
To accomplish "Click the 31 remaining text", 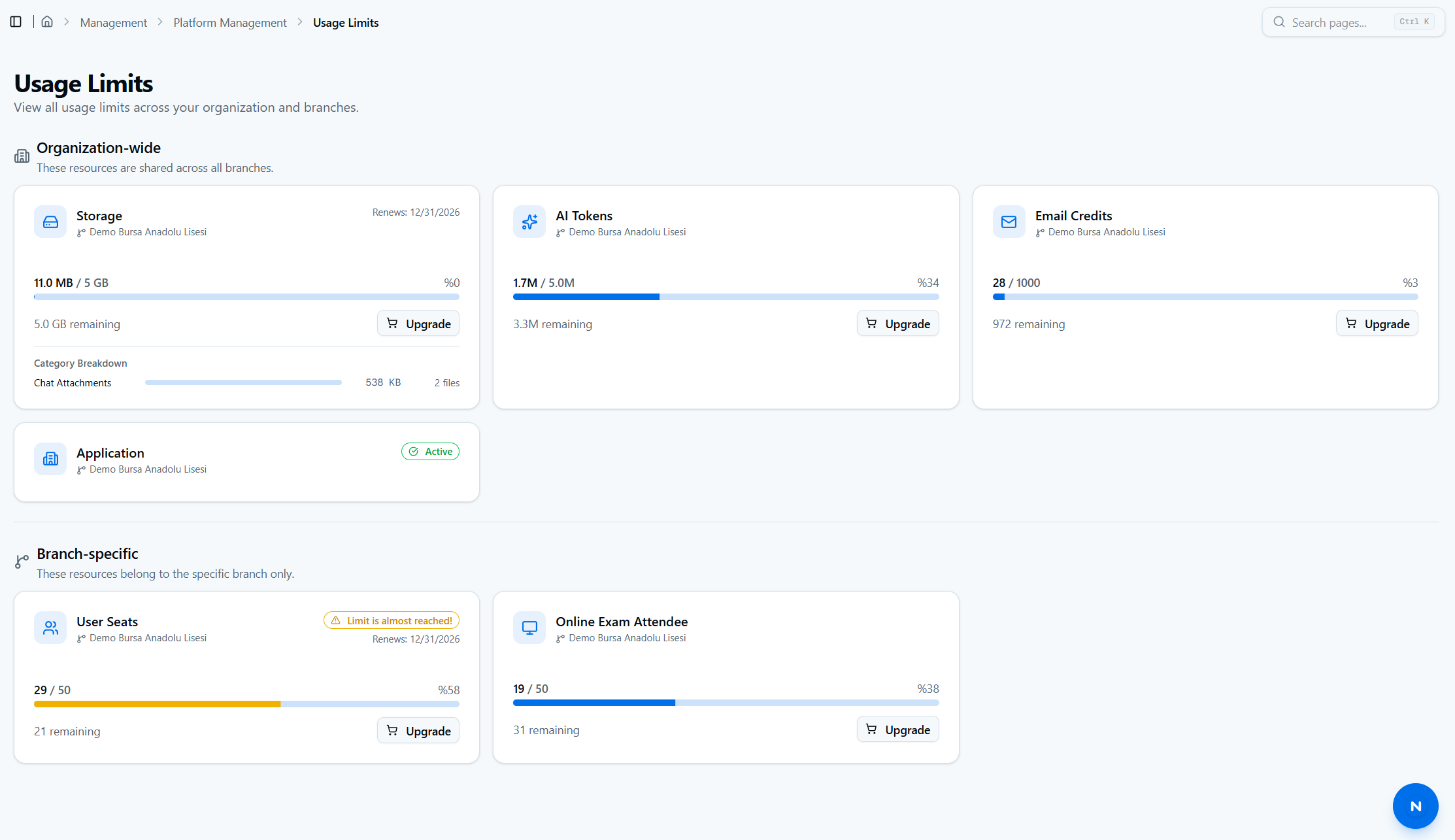I will [x=546, y=730].
